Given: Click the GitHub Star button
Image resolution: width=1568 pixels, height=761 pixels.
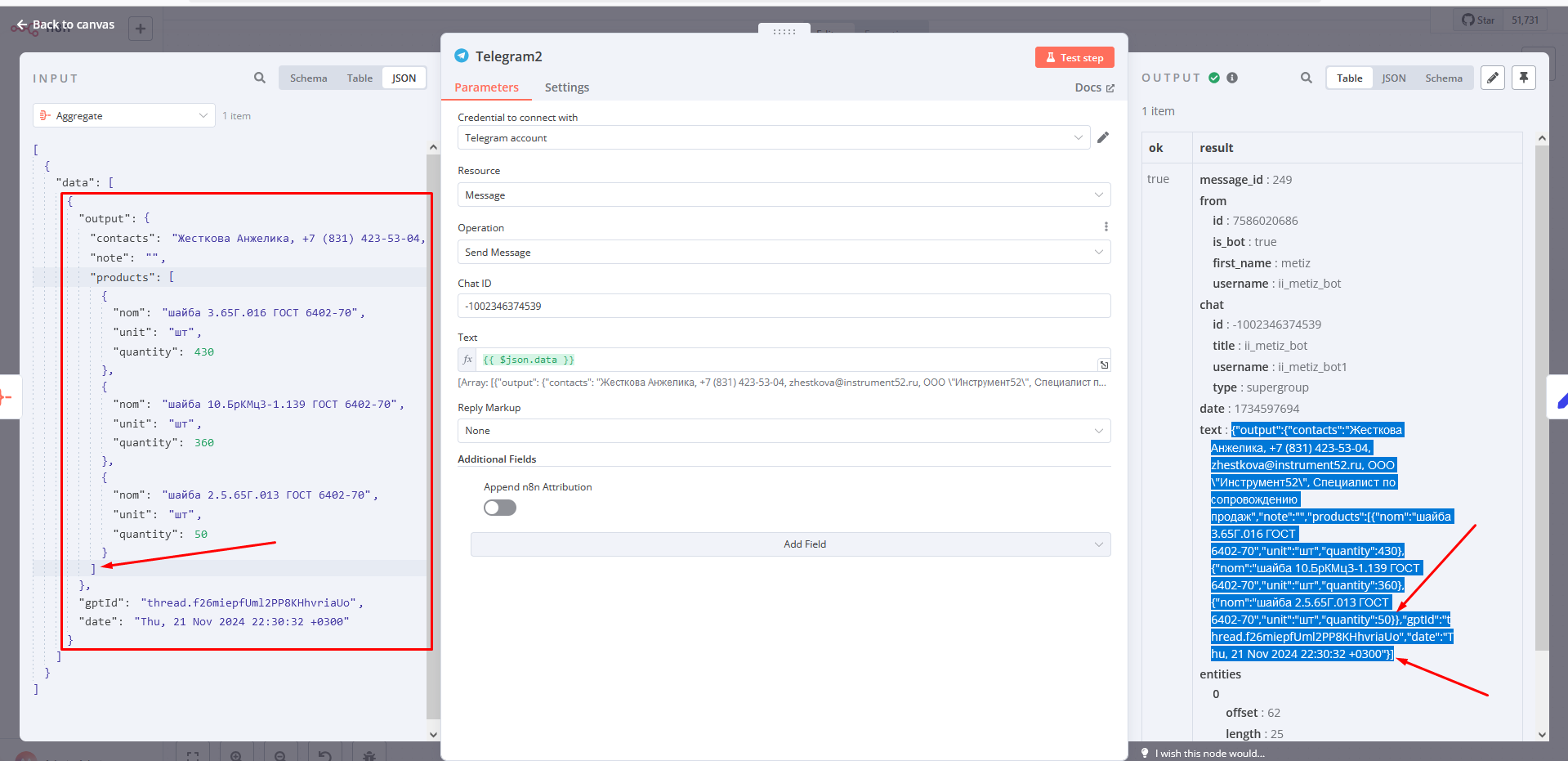Looking at the screenshot, I should coord(1478,20).
